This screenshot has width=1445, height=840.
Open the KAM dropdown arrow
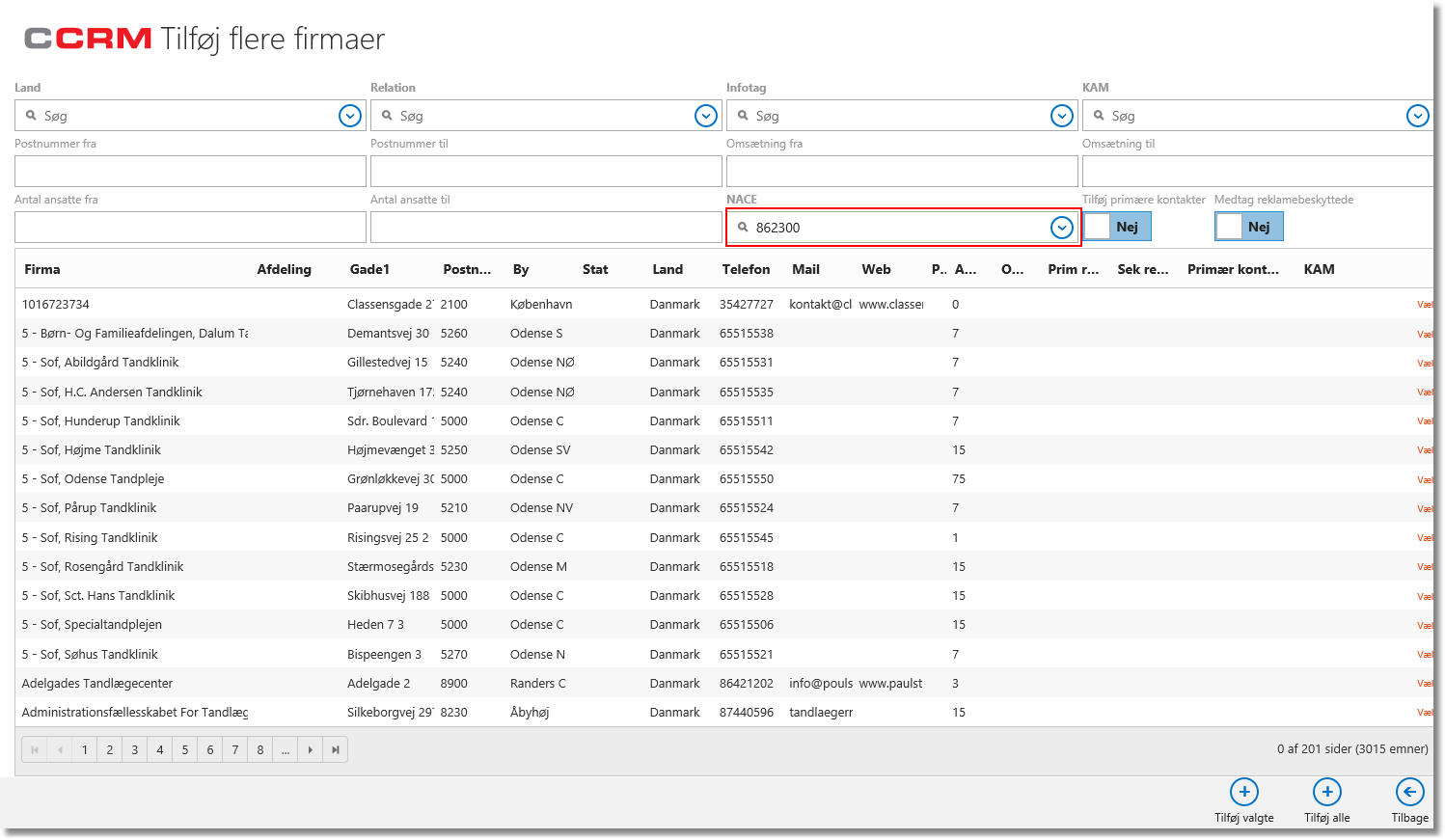pos(1418,116)
